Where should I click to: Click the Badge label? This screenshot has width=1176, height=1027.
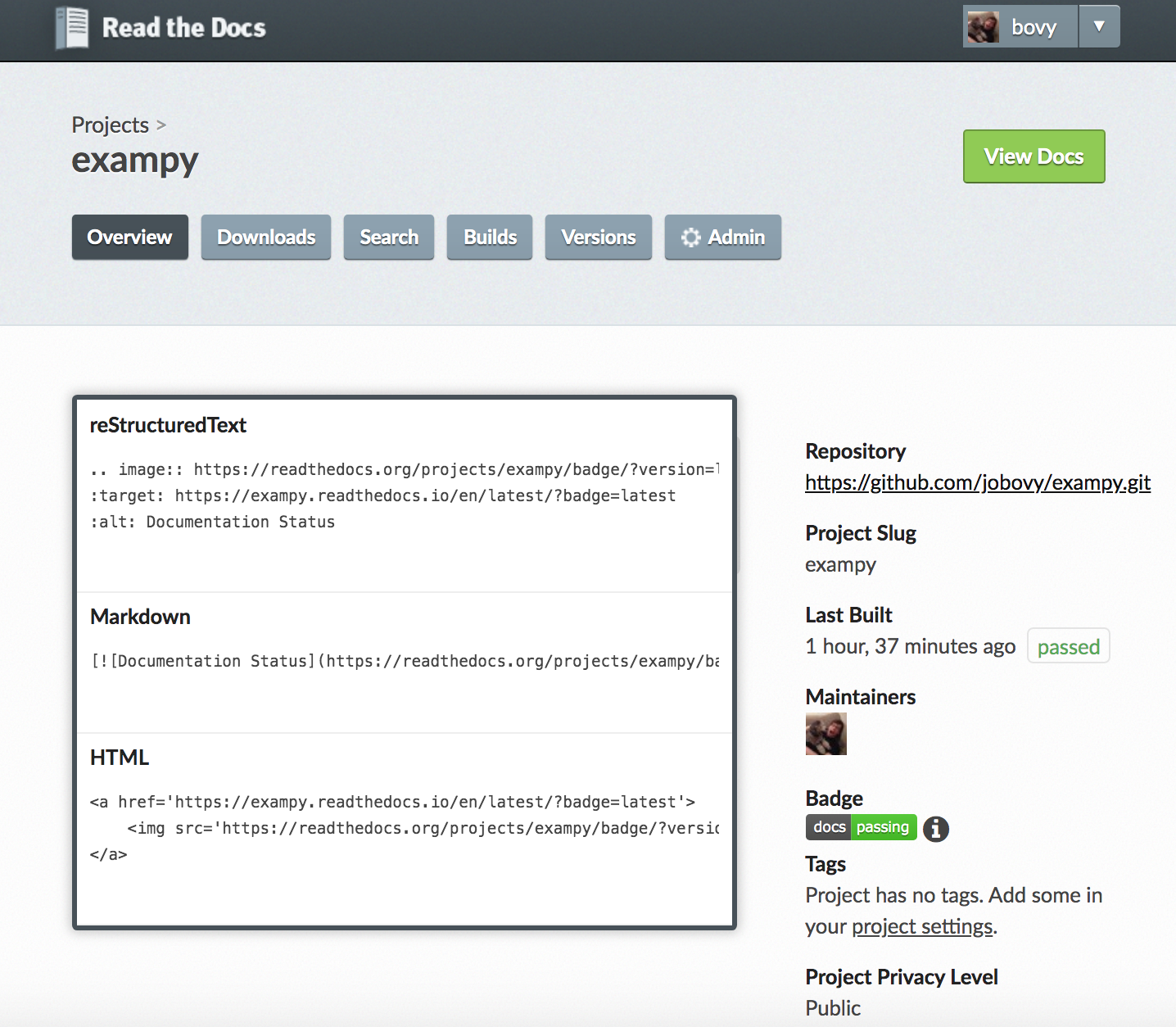(834, 799)
